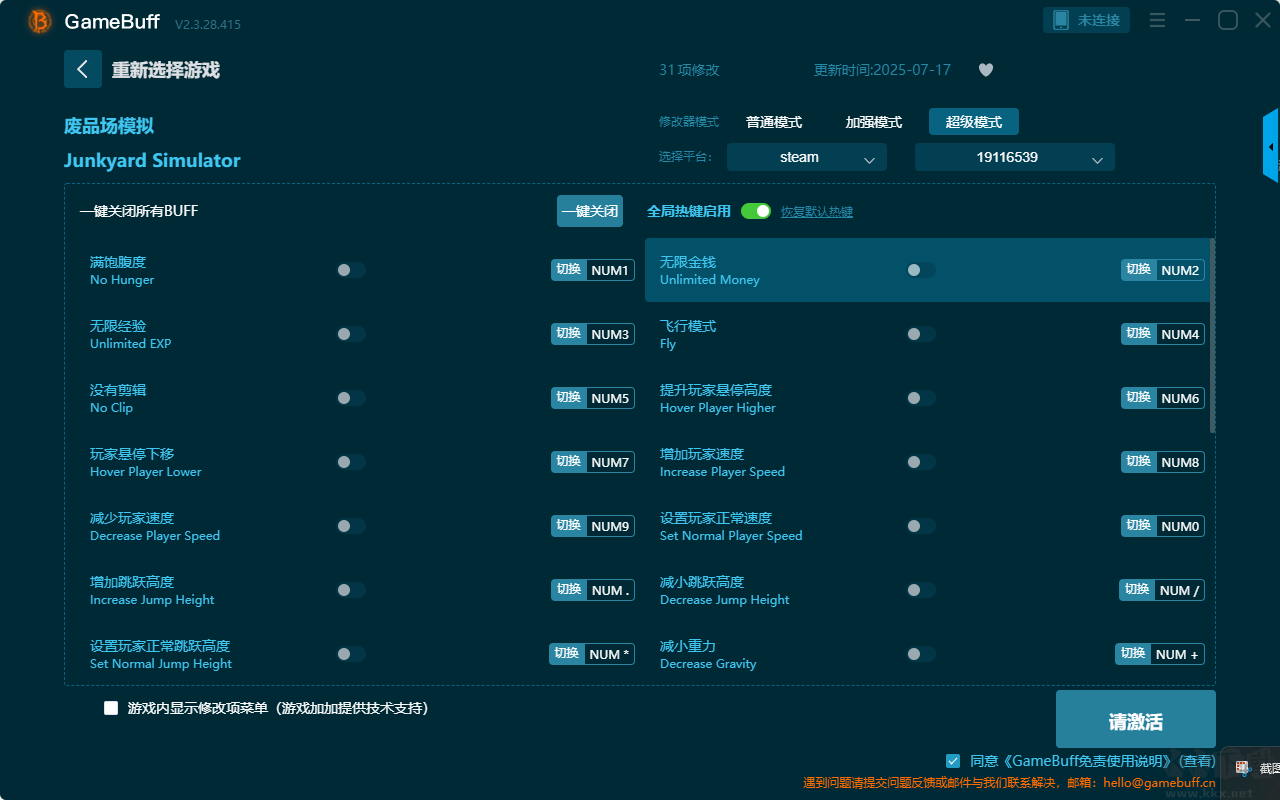
Task: Click 一键关闭 close-all button
Action: pos(590,211)
